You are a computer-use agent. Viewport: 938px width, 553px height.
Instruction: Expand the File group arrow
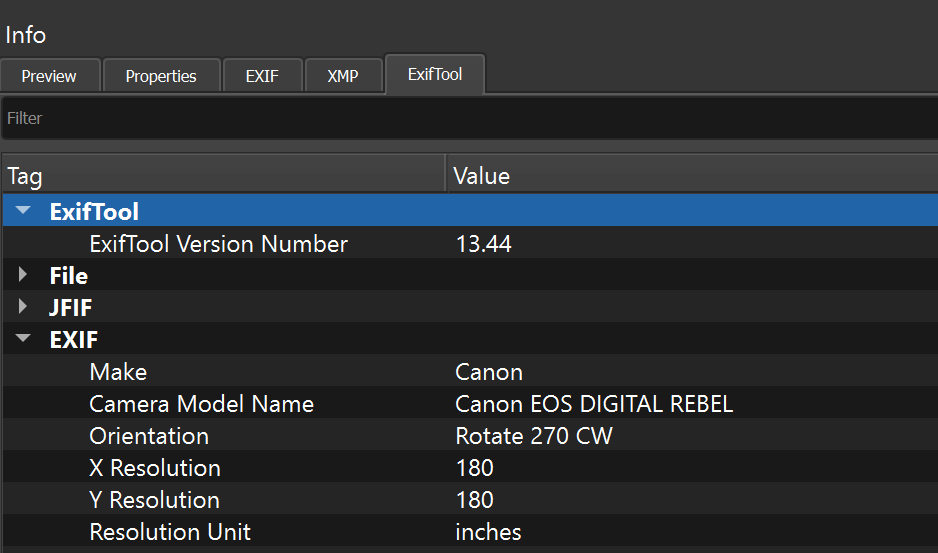click(23, 275)
